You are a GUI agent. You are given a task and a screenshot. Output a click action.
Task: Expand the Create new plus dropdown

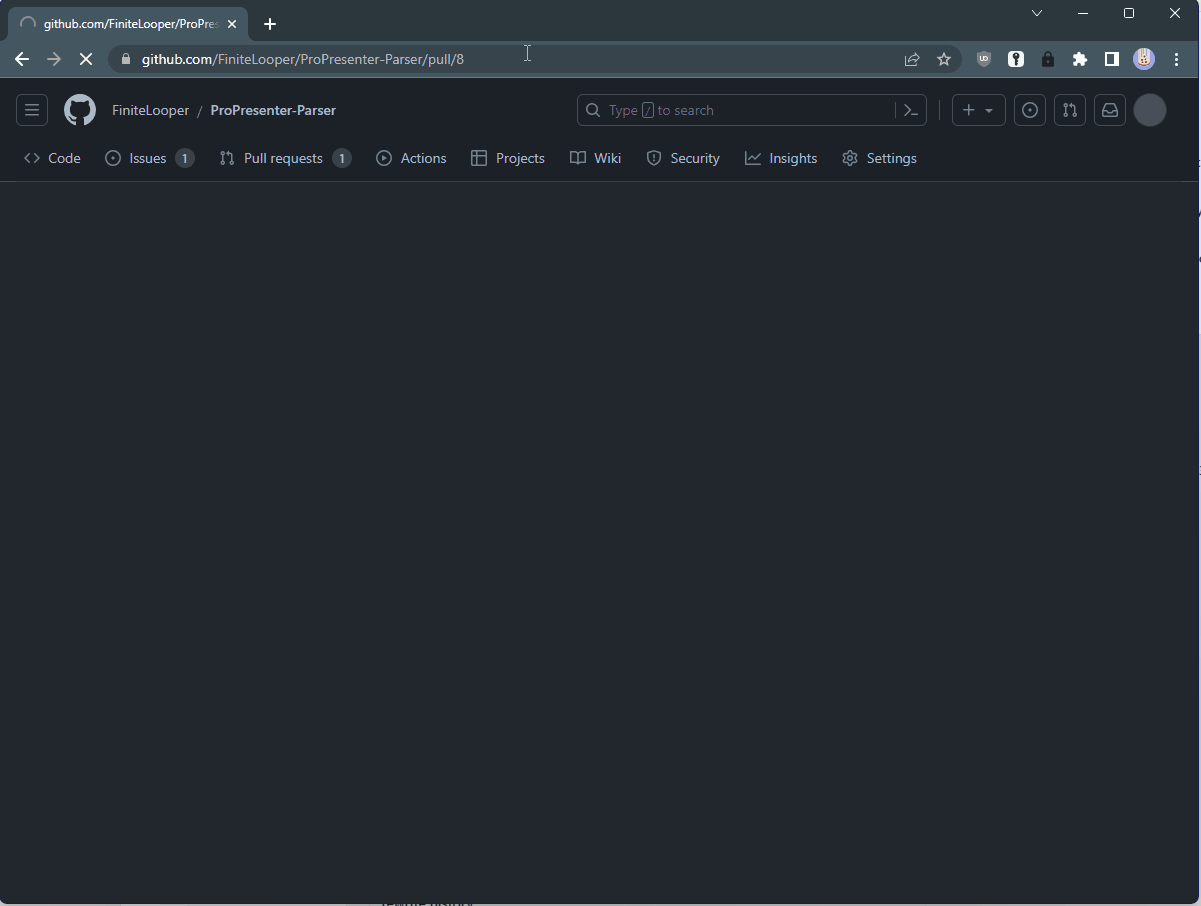point(979,110)
